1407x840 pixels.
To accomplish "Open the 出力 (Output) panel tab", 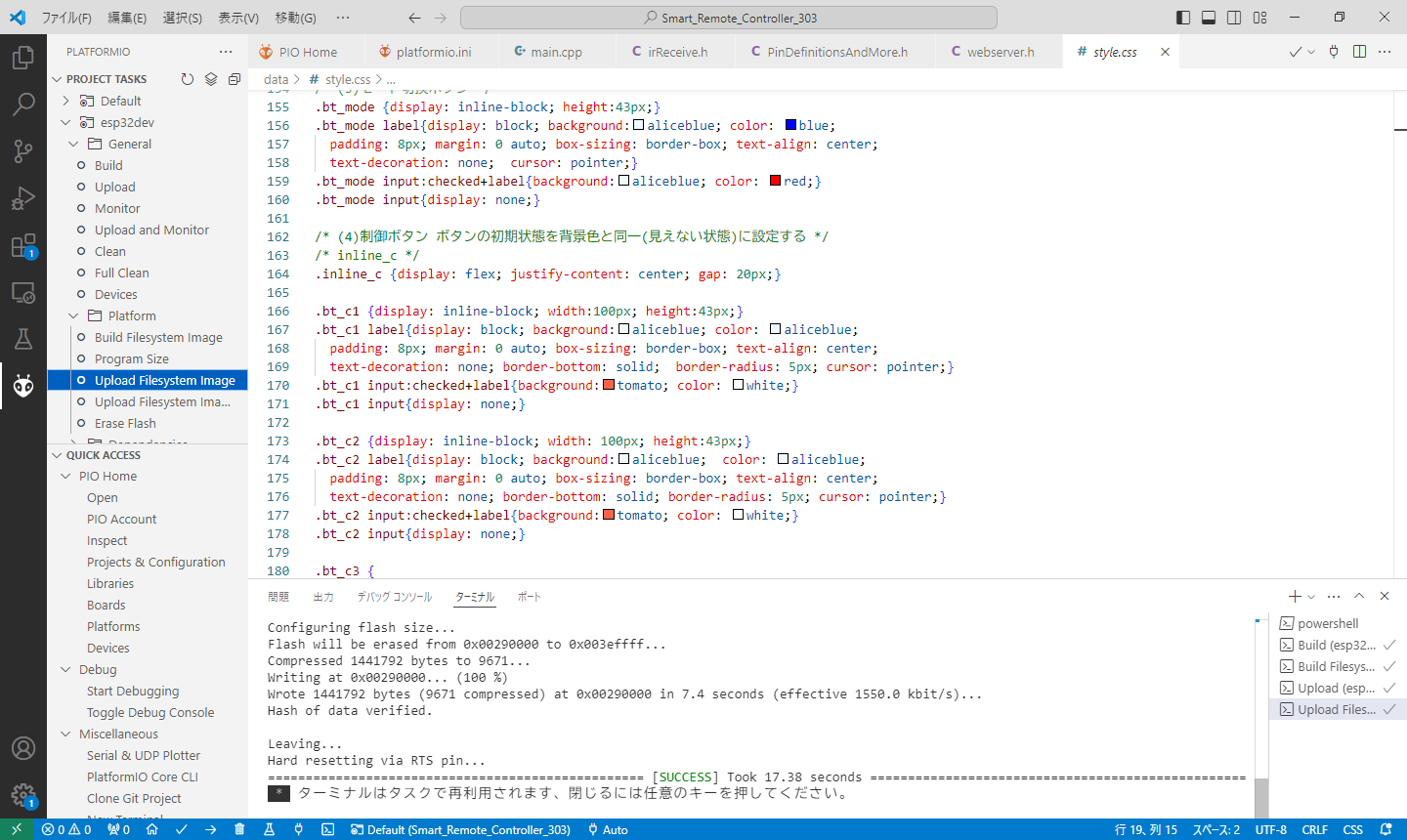I will (x=323, y=597).
